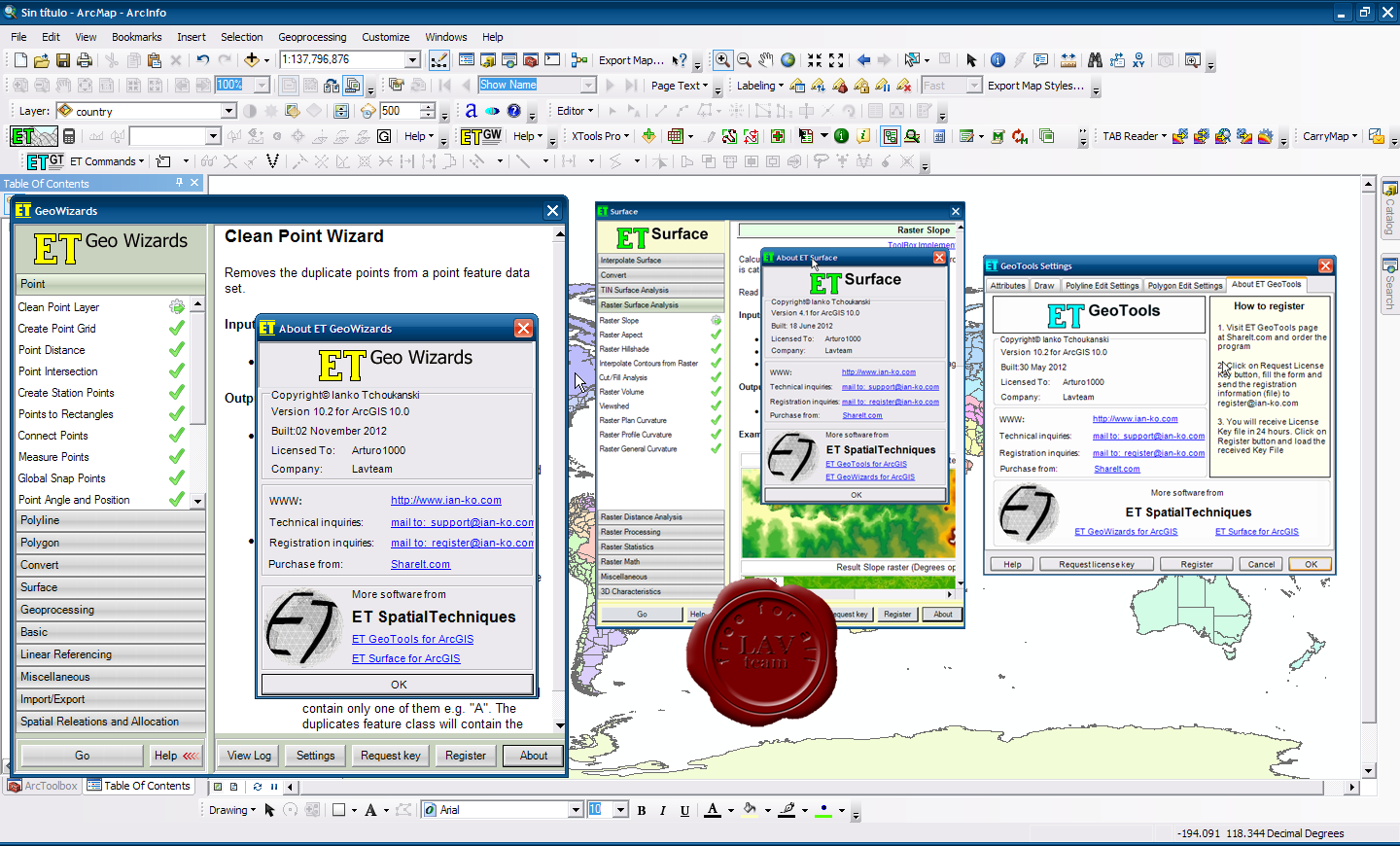Open the ET Commands dropdown
Screen dimensions: 1400x846
(107, 161)
